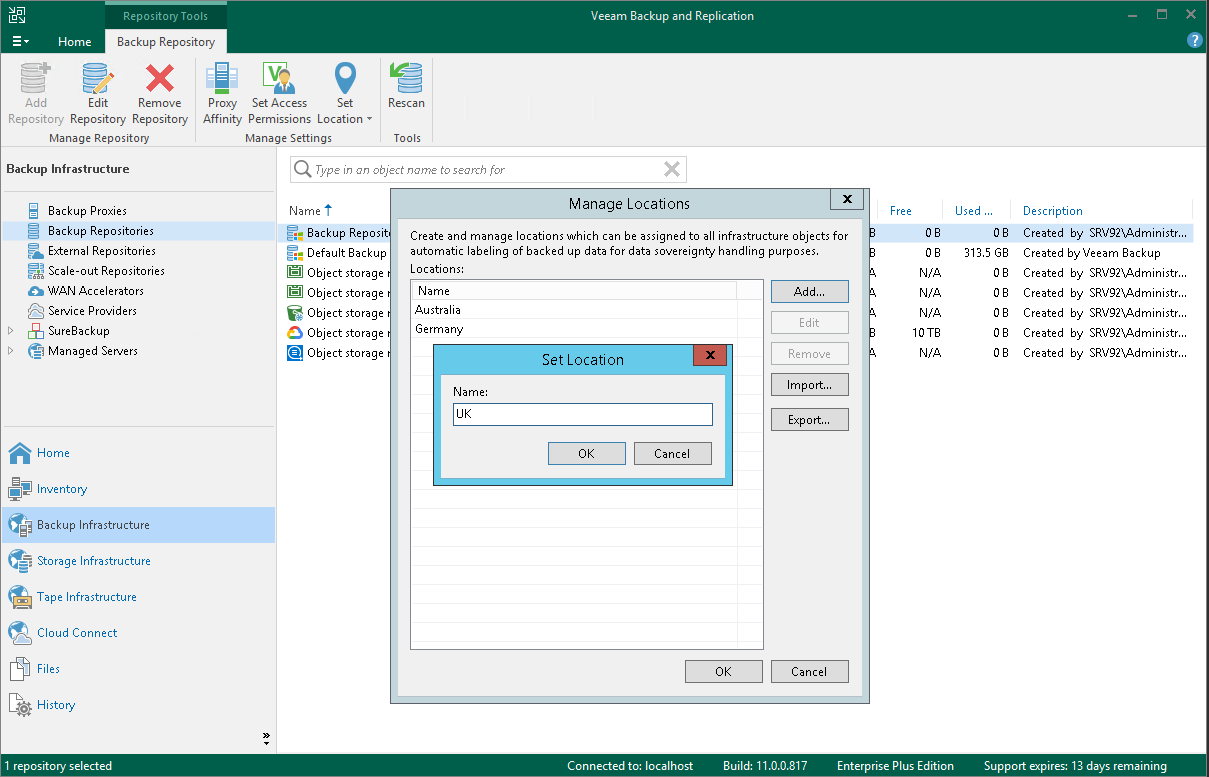Click Cancel in Manage Locations dialog

(x=810, y=672)
